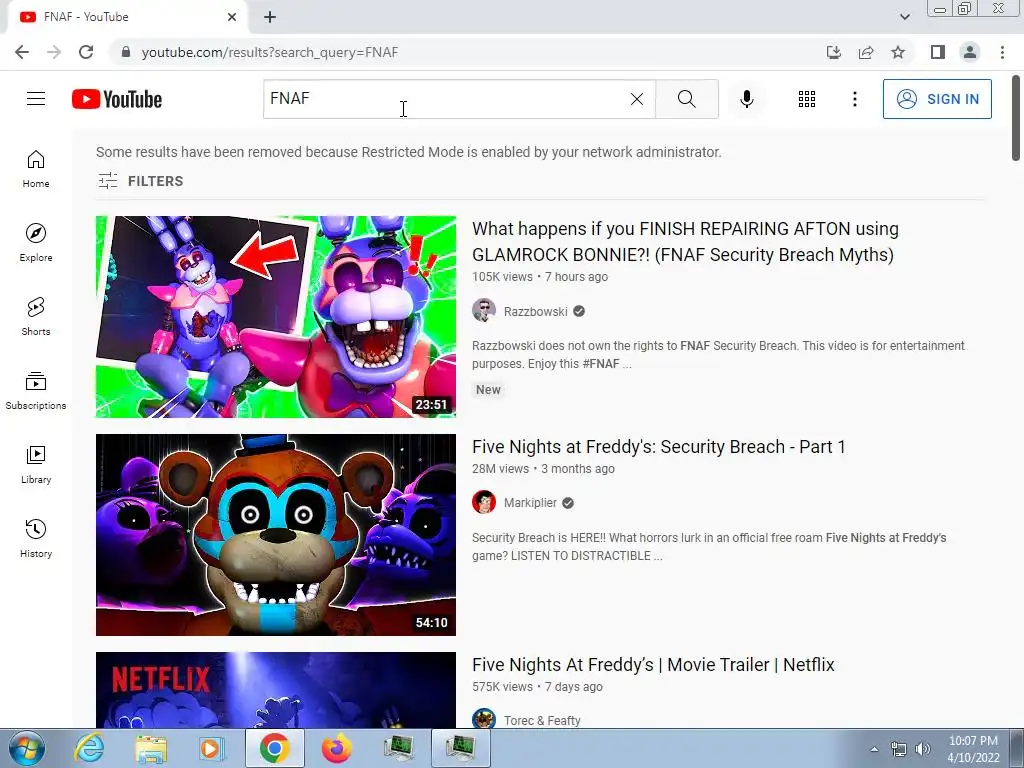This screenshot has width=1024, height=768.
Task: Click the Markiplier channel avatar
Action: 484,502
